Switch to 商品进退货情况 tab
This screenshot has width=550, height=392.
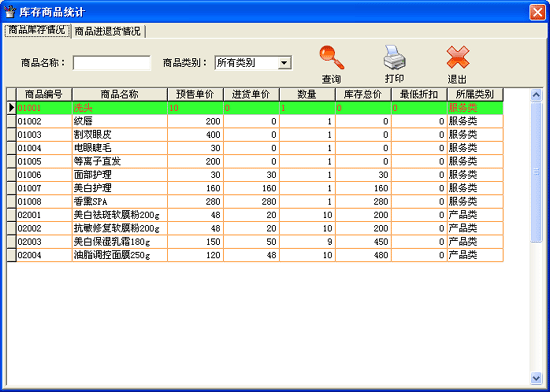click(x=108, y=31)
